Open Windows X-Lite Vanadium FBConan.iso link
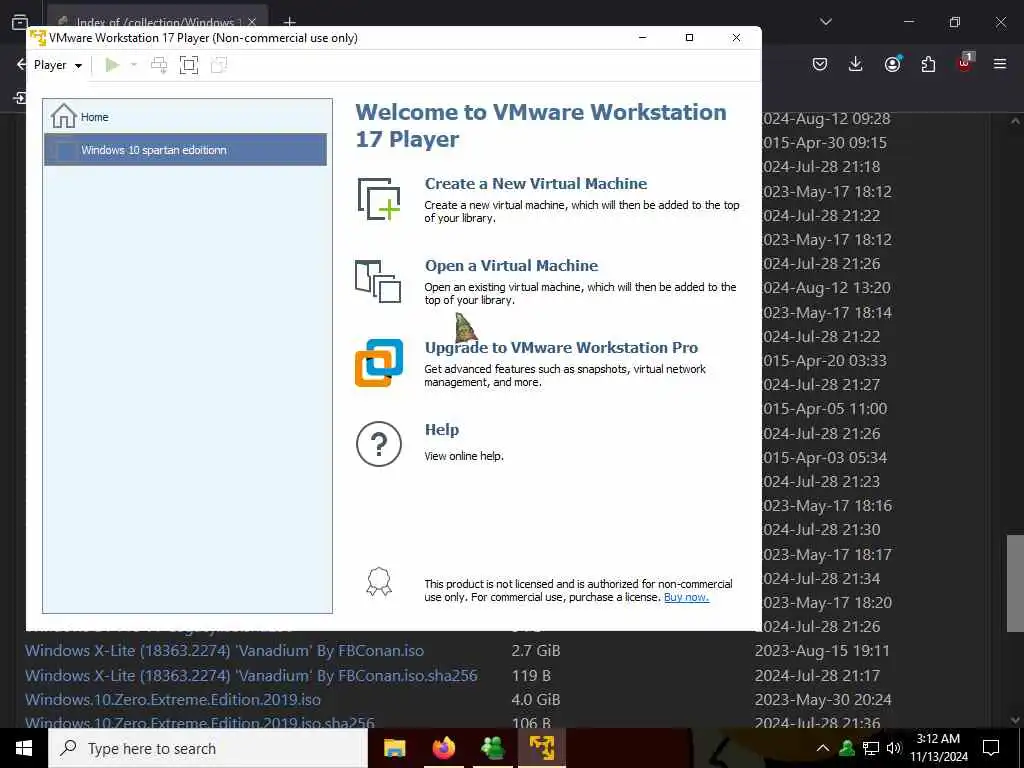 point(224,650)
